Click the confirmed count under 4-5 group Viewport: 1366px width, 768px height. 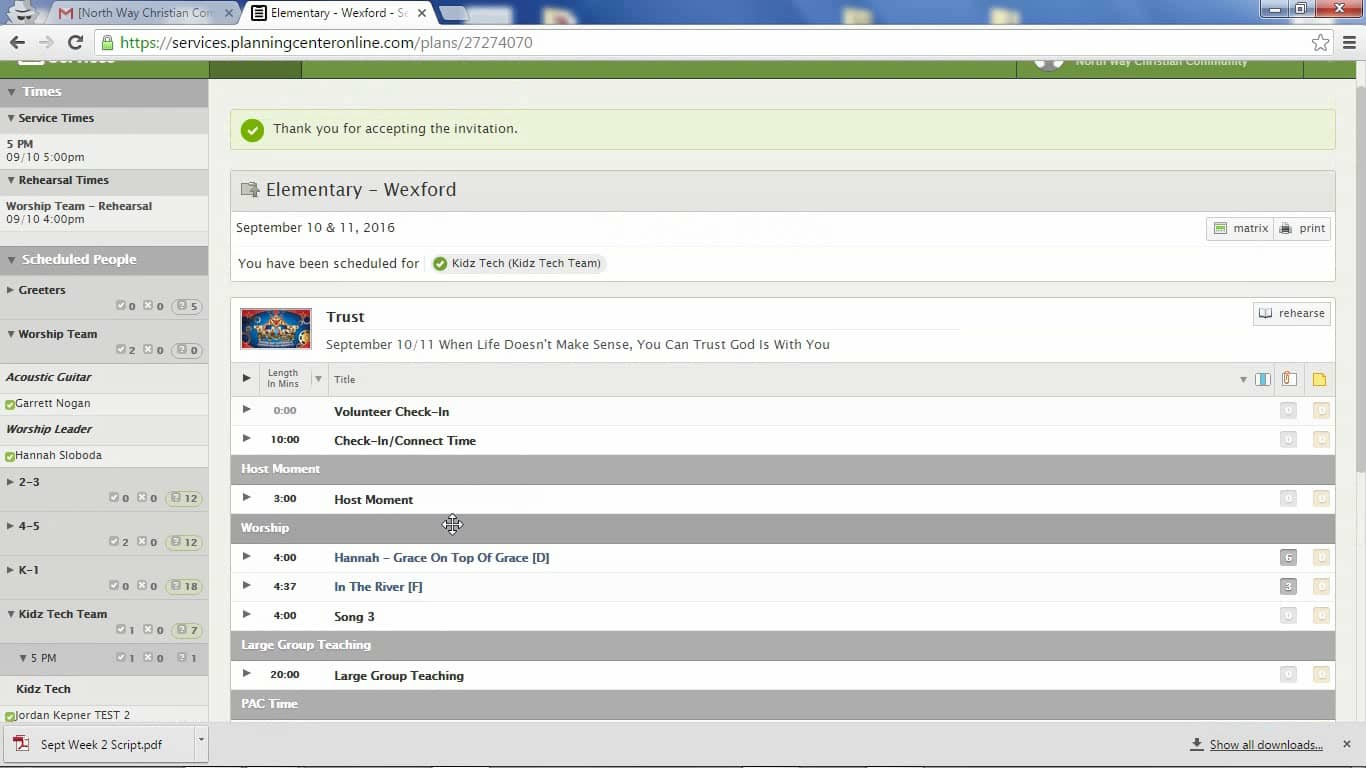119,542
